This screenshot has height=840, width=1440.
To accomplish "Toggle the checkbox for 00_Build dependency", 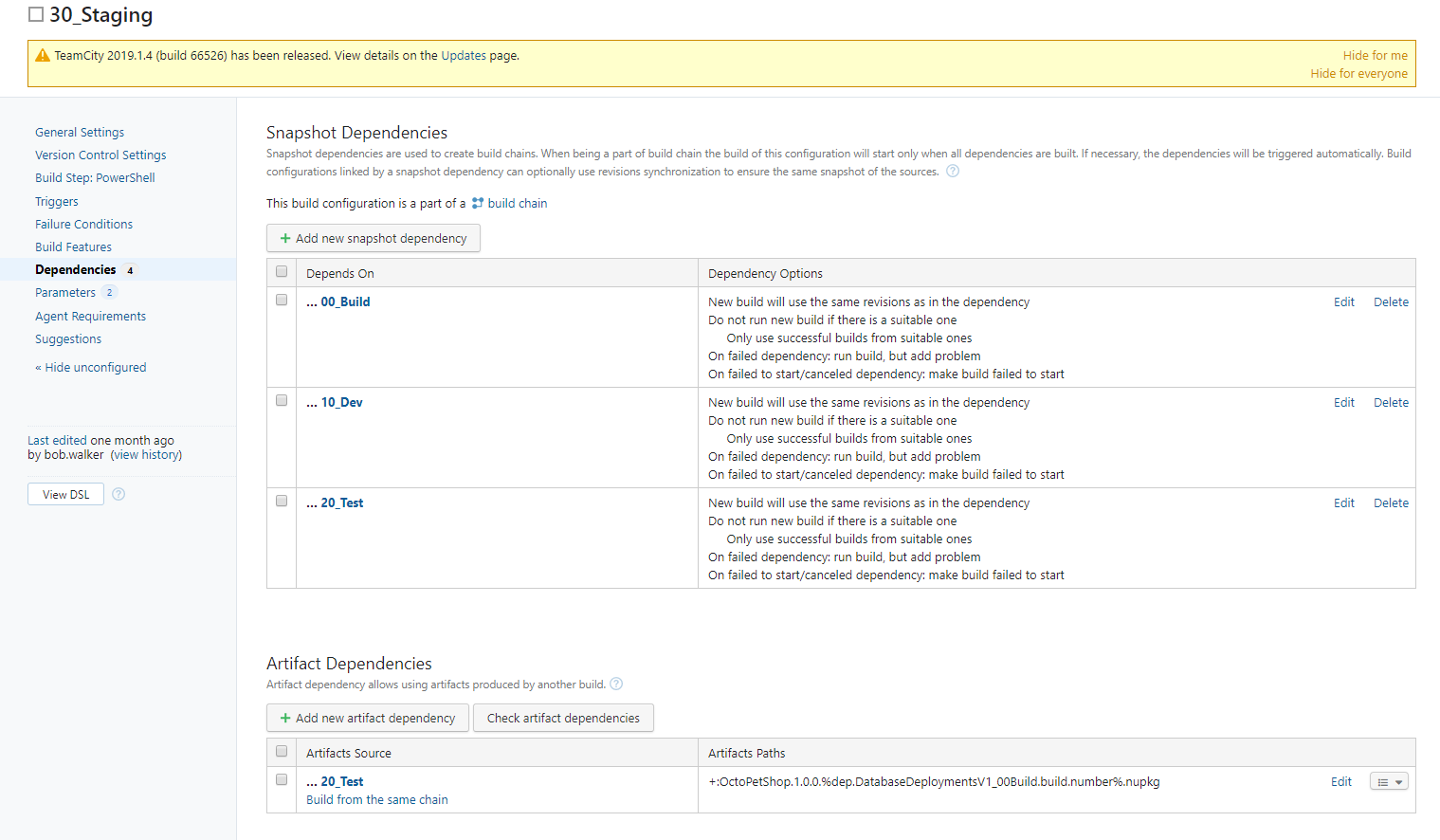I will [x=282, y=301].
